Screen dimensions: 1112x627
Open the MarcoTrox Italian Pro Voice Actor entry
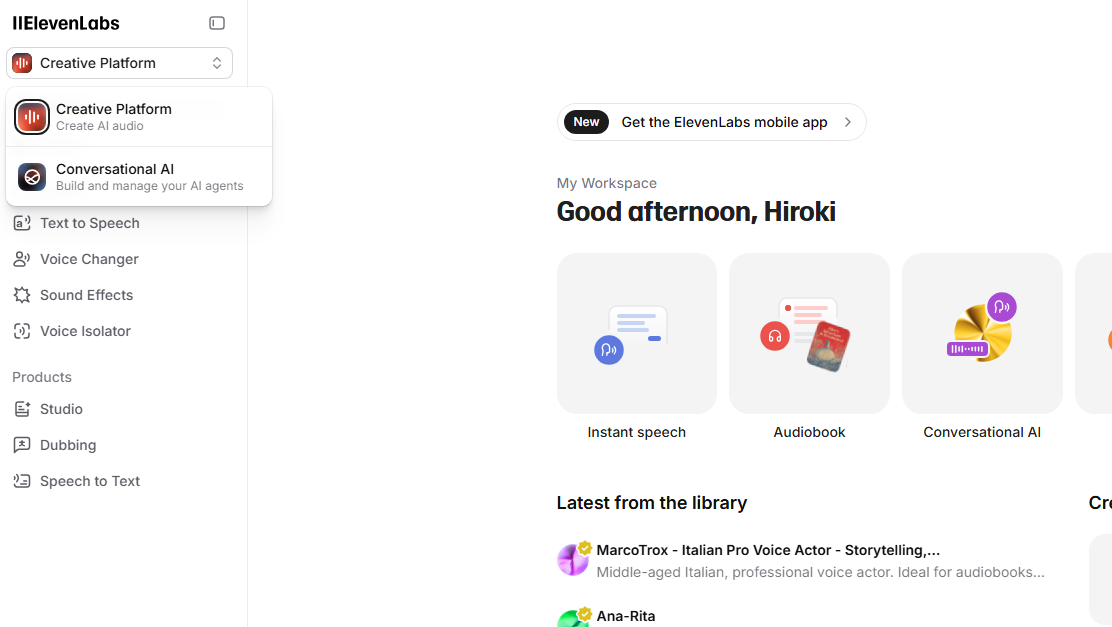pos(768,550)
